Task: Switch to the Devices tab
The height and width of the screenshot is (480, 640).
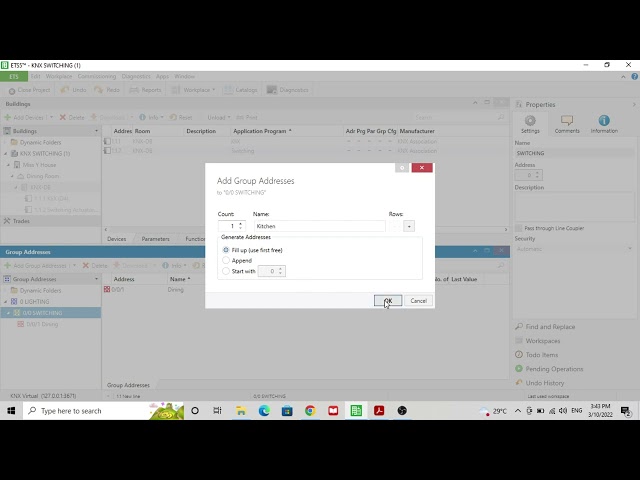Action: pyautogui.click(x=116, y=239)
